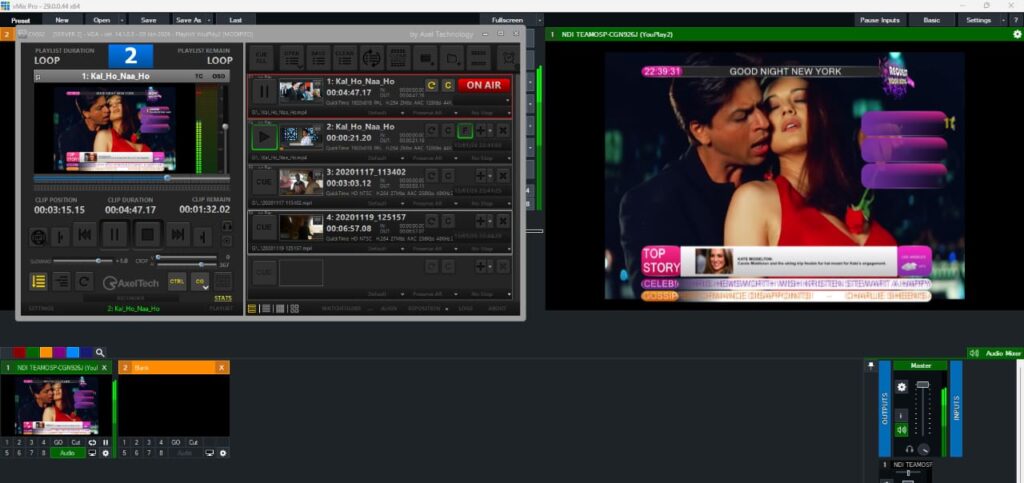Click the CUE ALL button
This screenshot has height=483, width=1024.
tap(262, 57)
